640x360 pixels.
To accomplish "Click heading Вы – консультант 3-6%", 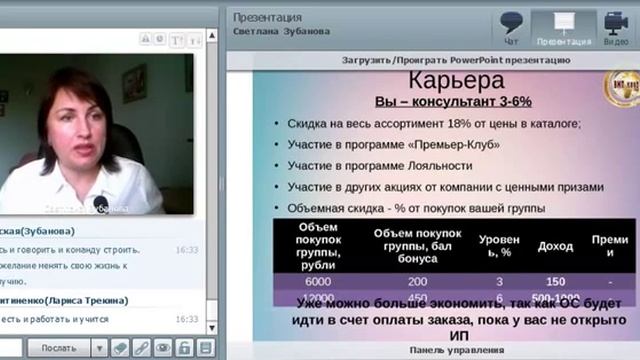I will (x=453, y=102).
